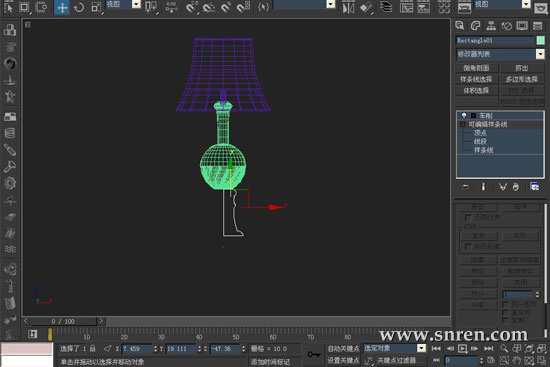Select the Vertex sub-object level
The image size is (550, 367).
480,133
